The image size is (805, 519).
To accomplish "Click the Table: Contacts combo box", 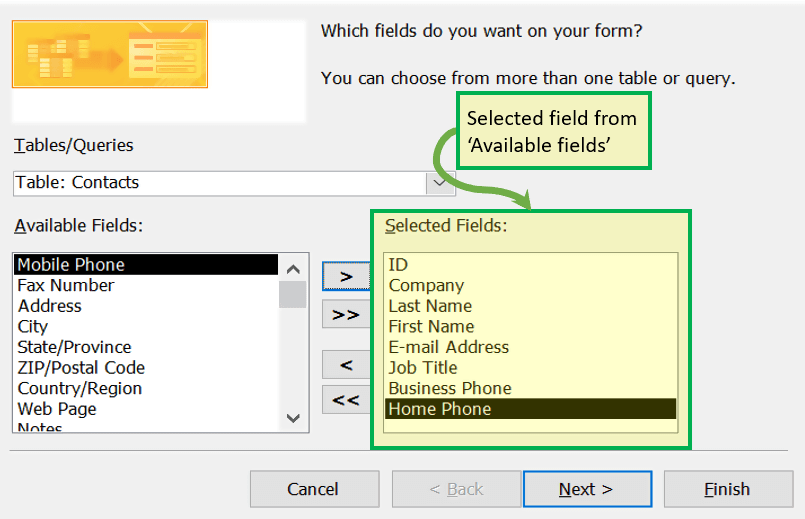I will click(x=234, y=183).
